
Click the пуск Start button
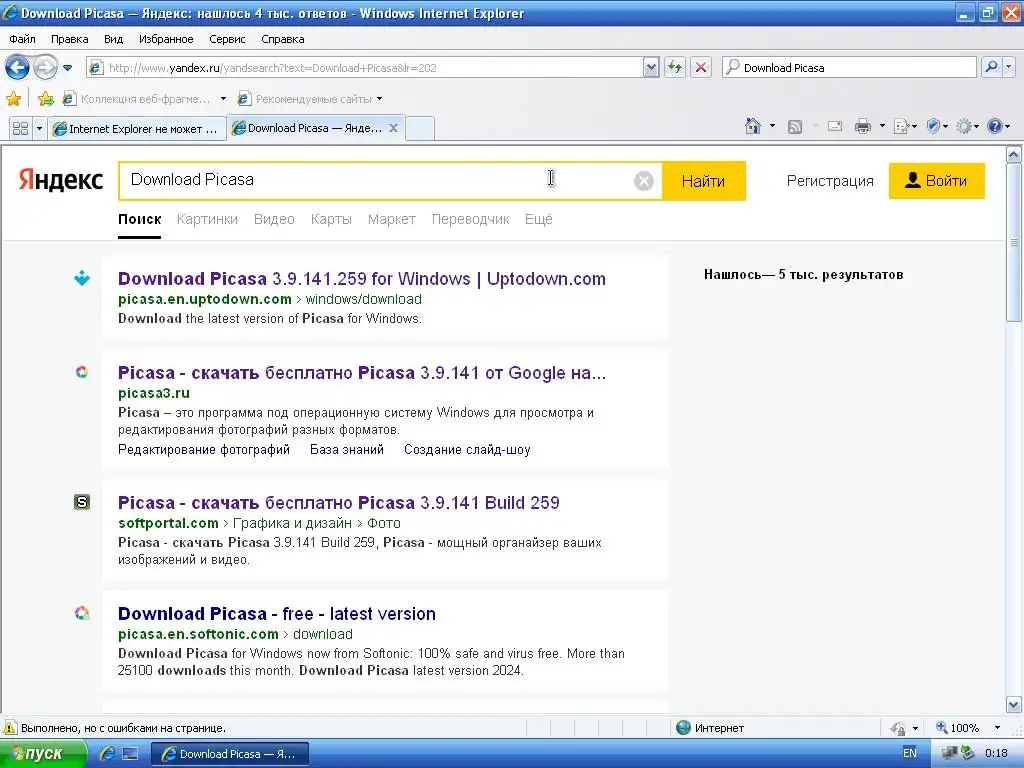pos(42,754)
